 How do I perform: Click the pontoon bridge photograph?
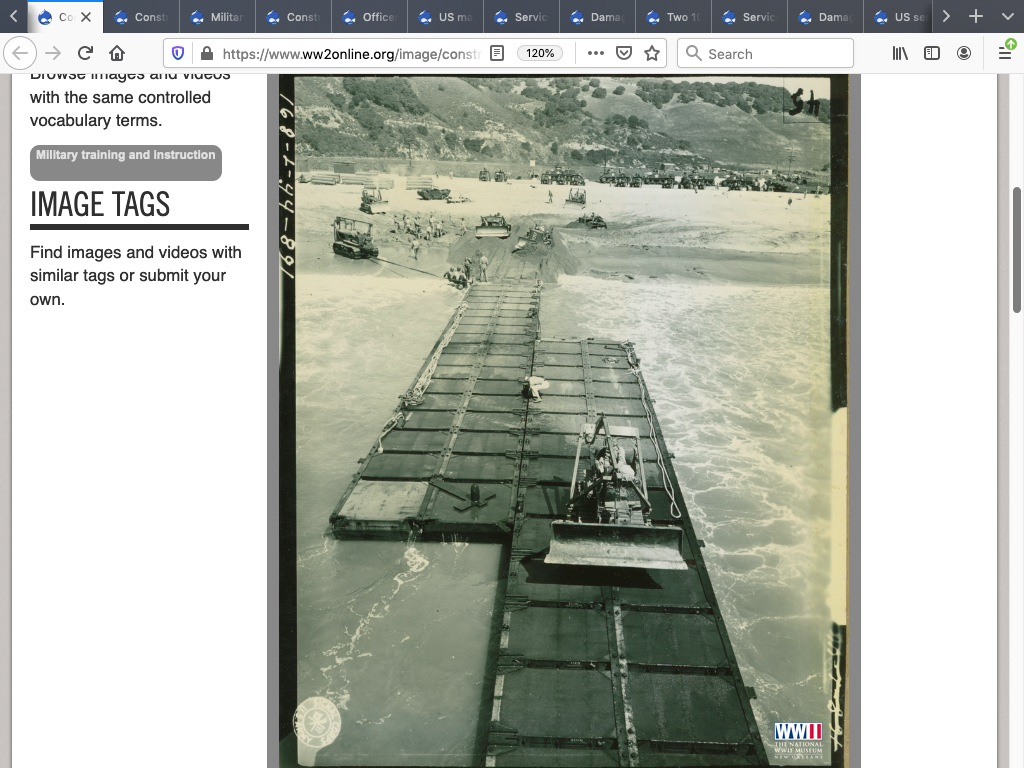point(563,420)
